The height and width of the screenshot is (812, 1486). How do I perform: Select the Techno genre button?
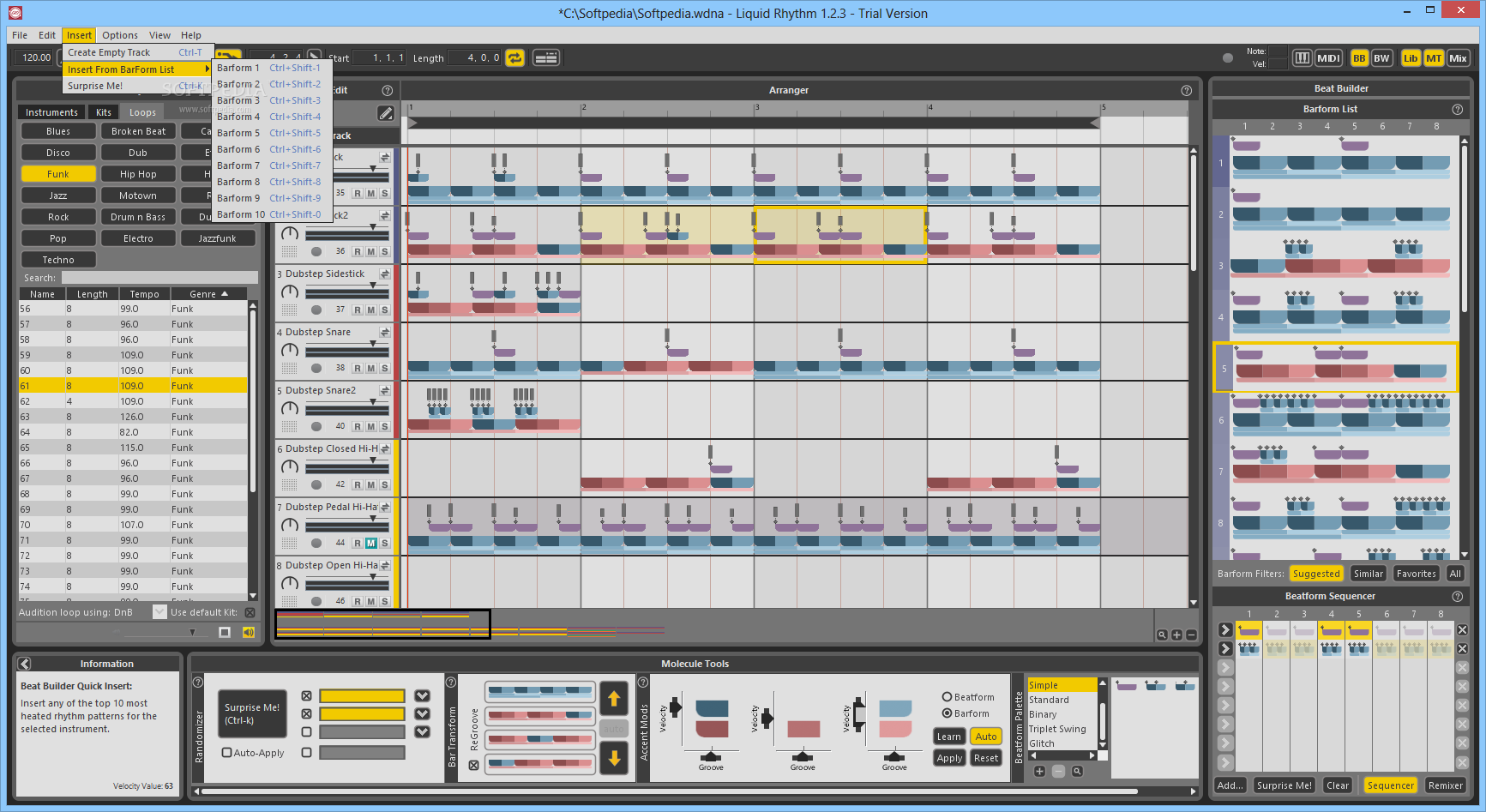58,260
